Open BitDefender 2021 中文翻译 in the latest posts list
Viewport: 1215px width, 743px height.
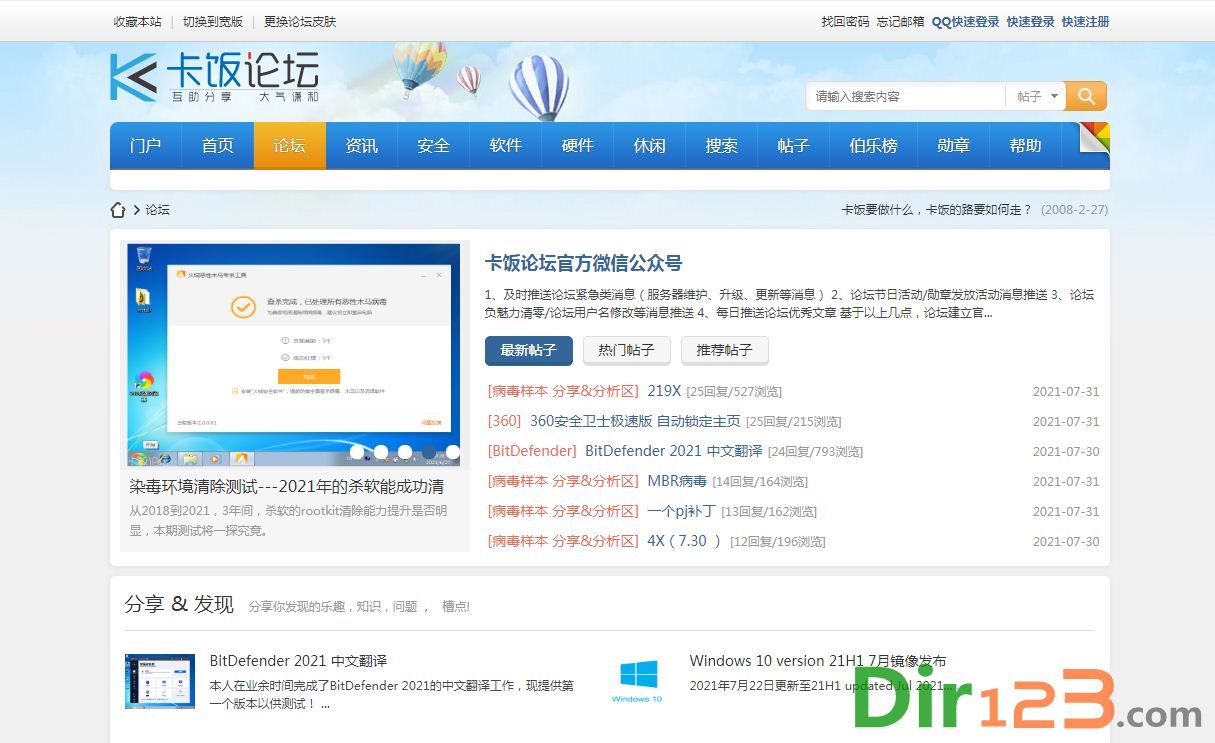click(674, 451)
